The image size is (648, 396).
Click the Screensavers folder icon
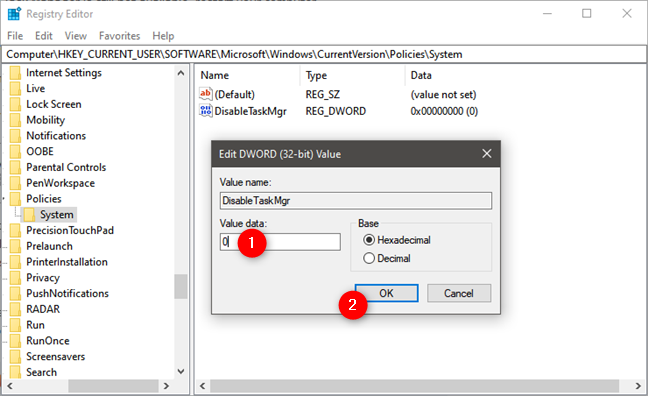tap(15, 356)
